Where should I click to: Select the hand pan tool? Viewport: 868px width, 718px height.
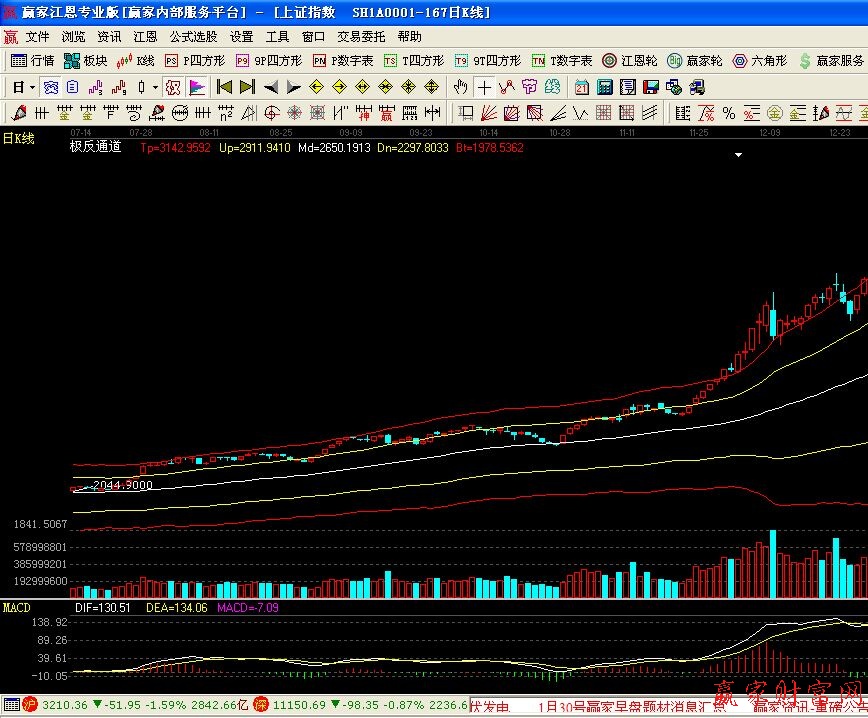(461, 87)
